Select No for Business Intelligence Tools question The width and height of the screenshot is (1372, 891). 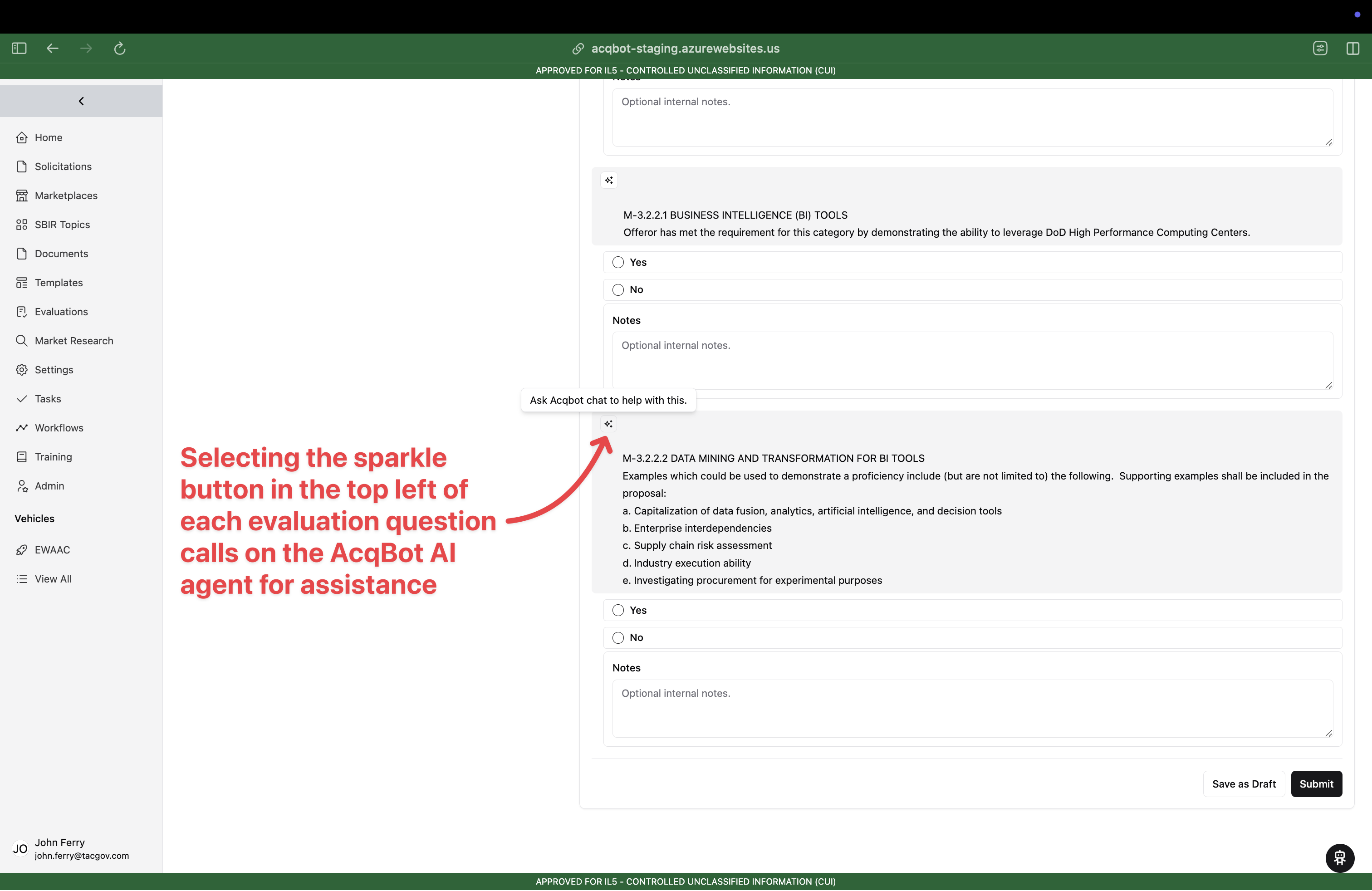(x=618, y=290)
